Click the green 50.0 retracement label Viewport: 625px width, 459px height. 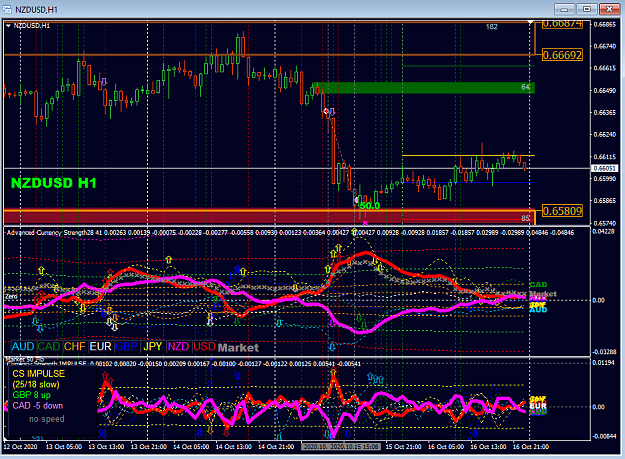(x=369, y=206)
